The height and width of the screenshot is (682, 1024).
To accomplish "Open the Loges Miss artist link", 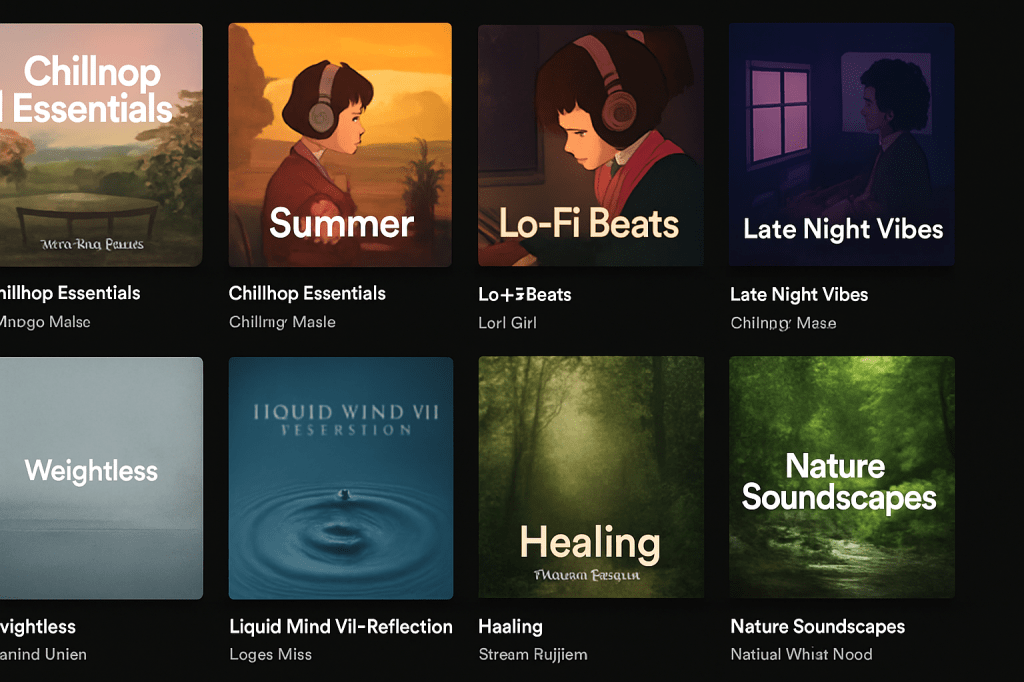I will click(270, 655).
